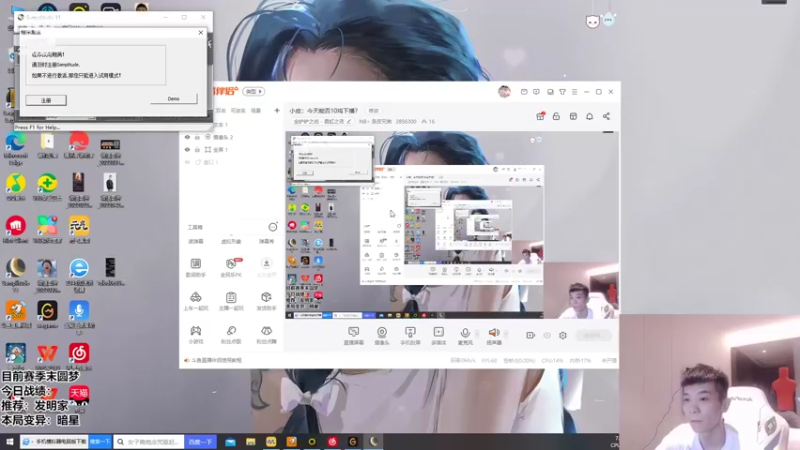Open the Samplitude moon icon on taskbar
The height and width of the screenshot is (450, 800).
coord(374,441)
